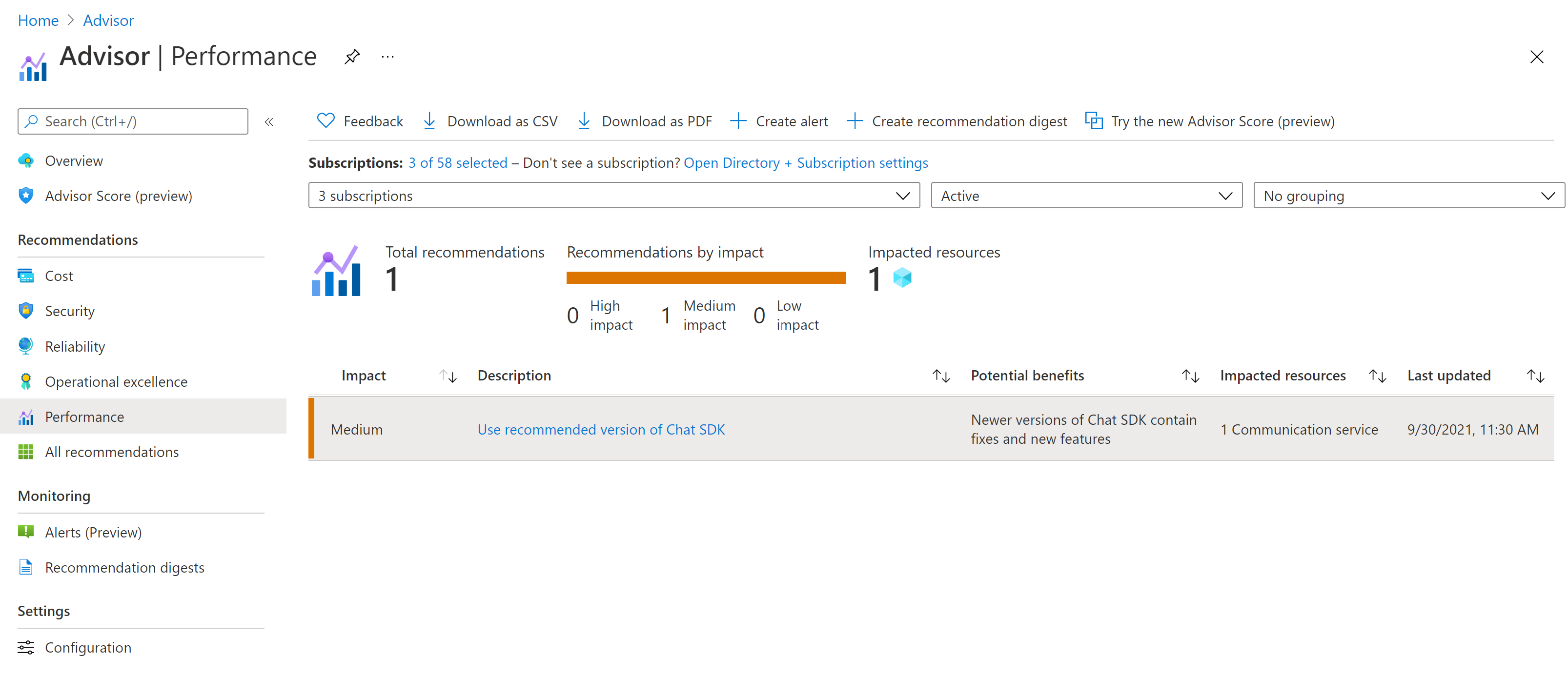Viewport: 1568px width, 676px height.
Task: Click the Reliability globe icon
Action: coord(27,346)
